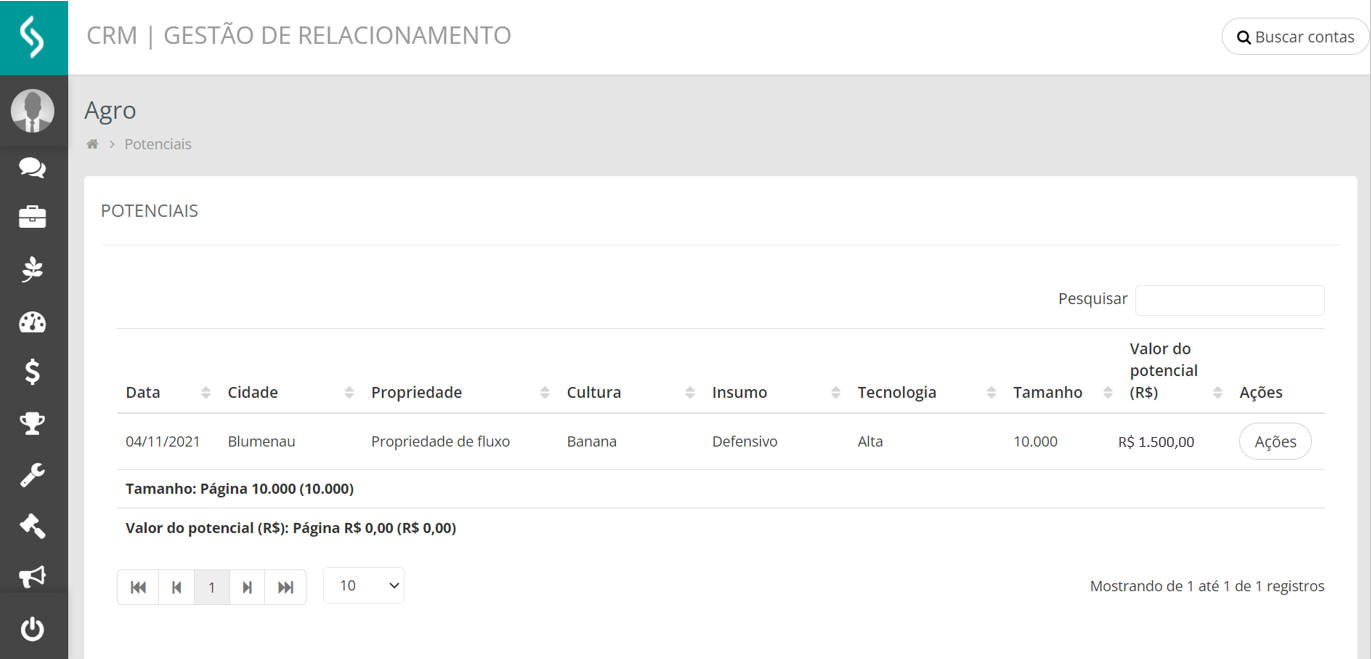Image resolution: width=1371 pixels, height=659 pixels.
Task: Click the Mostrando registros status text
Action: tap(1207, 587)
